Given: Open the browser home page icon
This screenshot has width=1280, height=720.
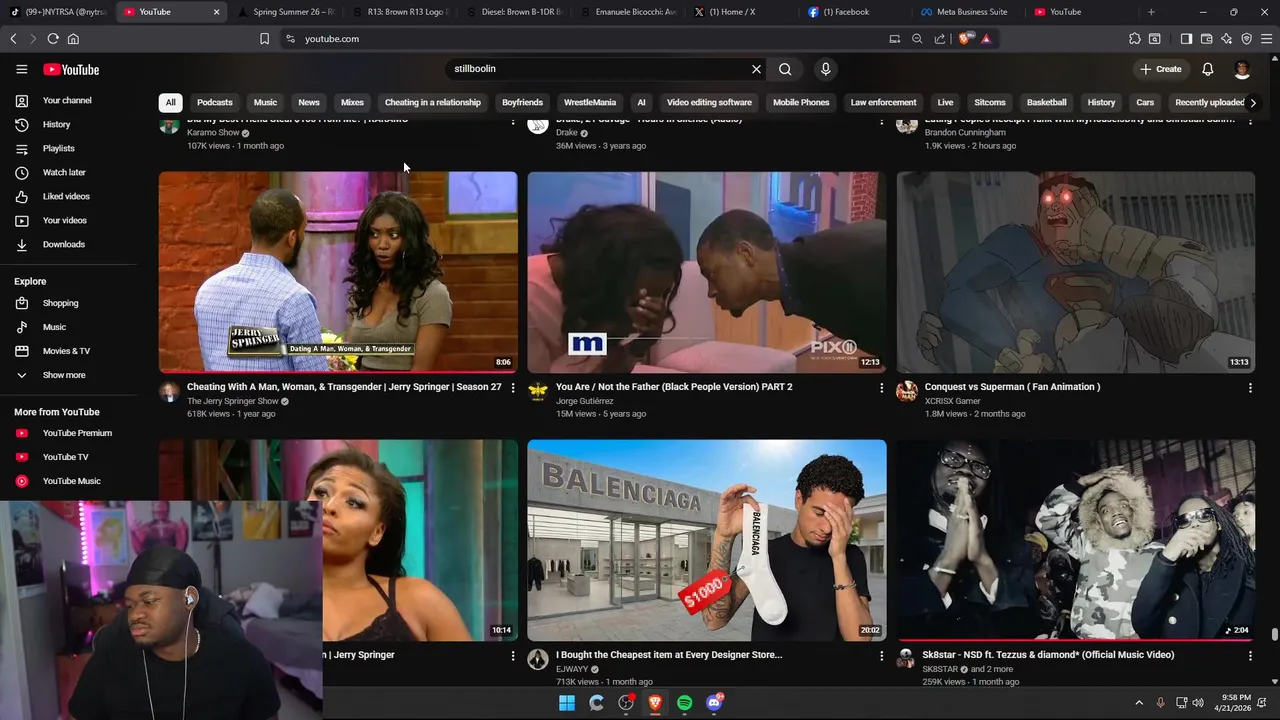Looking at the screenshot, I should click(x=73, y=39).
